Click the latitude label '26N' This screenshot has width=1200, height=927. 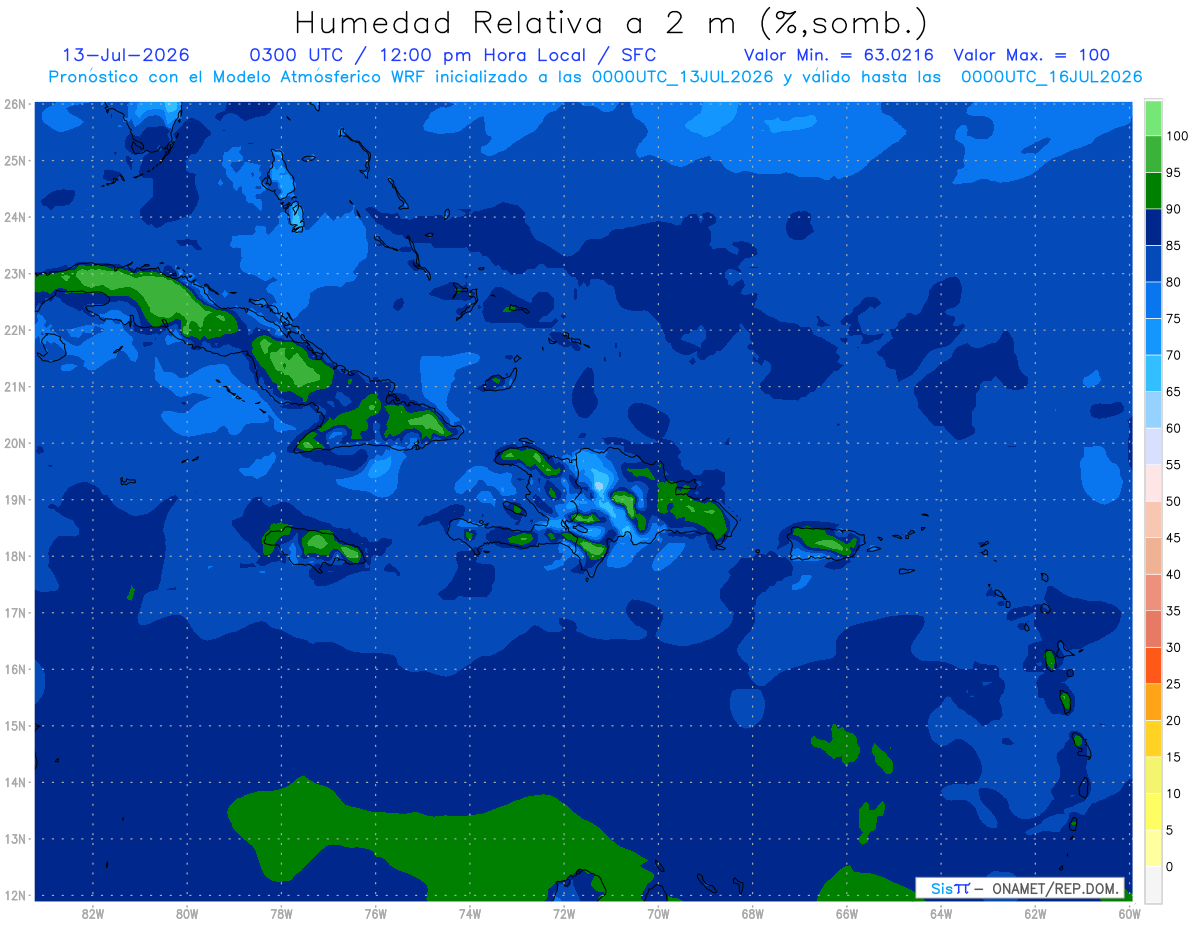tap(14, 104)
